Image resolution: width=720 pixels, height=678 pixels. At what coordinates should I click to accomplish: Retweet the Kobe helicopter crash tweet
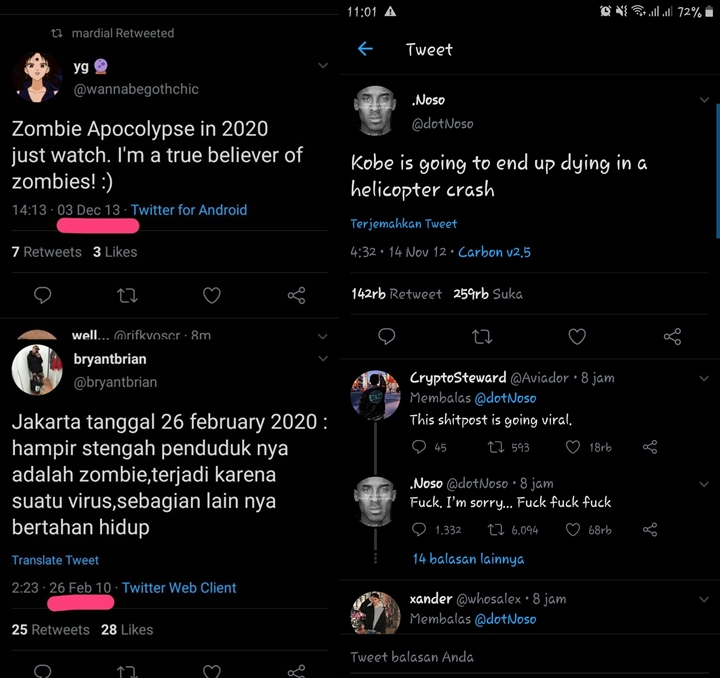click(481, 337)
